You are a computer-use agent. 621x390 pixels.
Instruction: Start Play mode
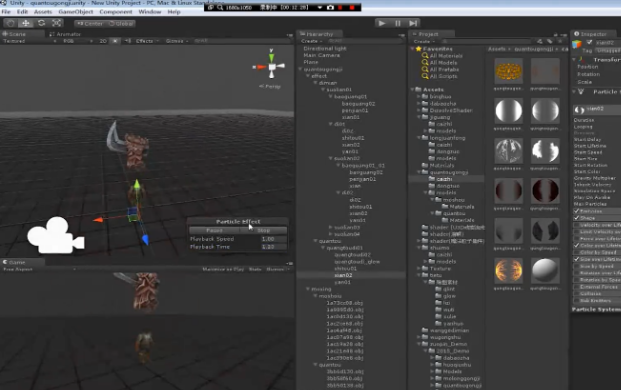coord(382,23)
